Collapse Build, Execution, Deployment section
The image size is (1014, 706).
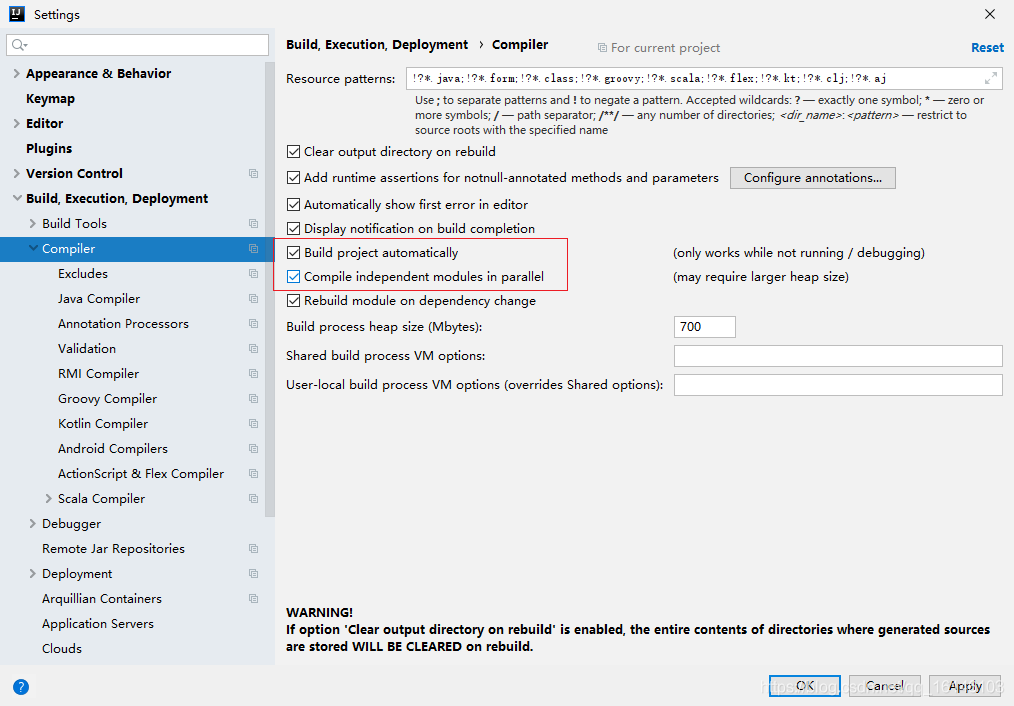[x=17, y=198]
